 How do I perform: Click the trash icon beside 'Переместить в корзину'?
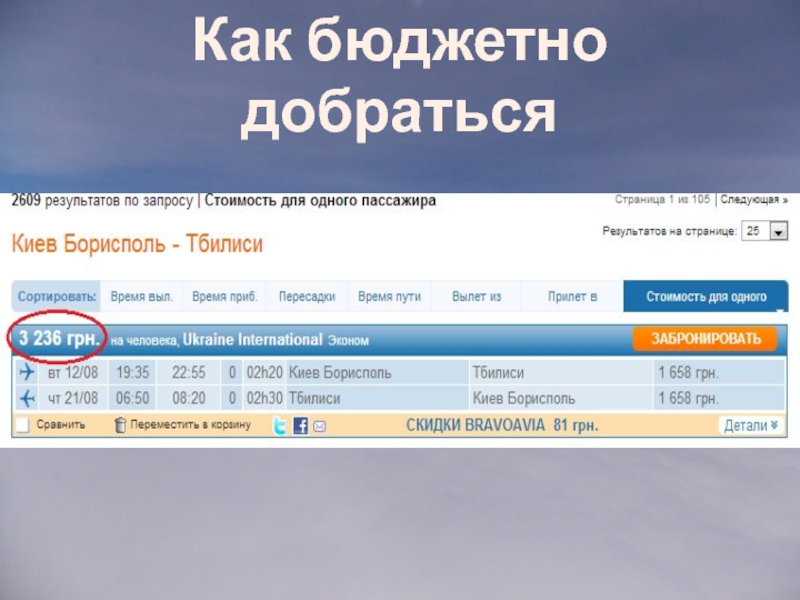[x=120, y=426]
